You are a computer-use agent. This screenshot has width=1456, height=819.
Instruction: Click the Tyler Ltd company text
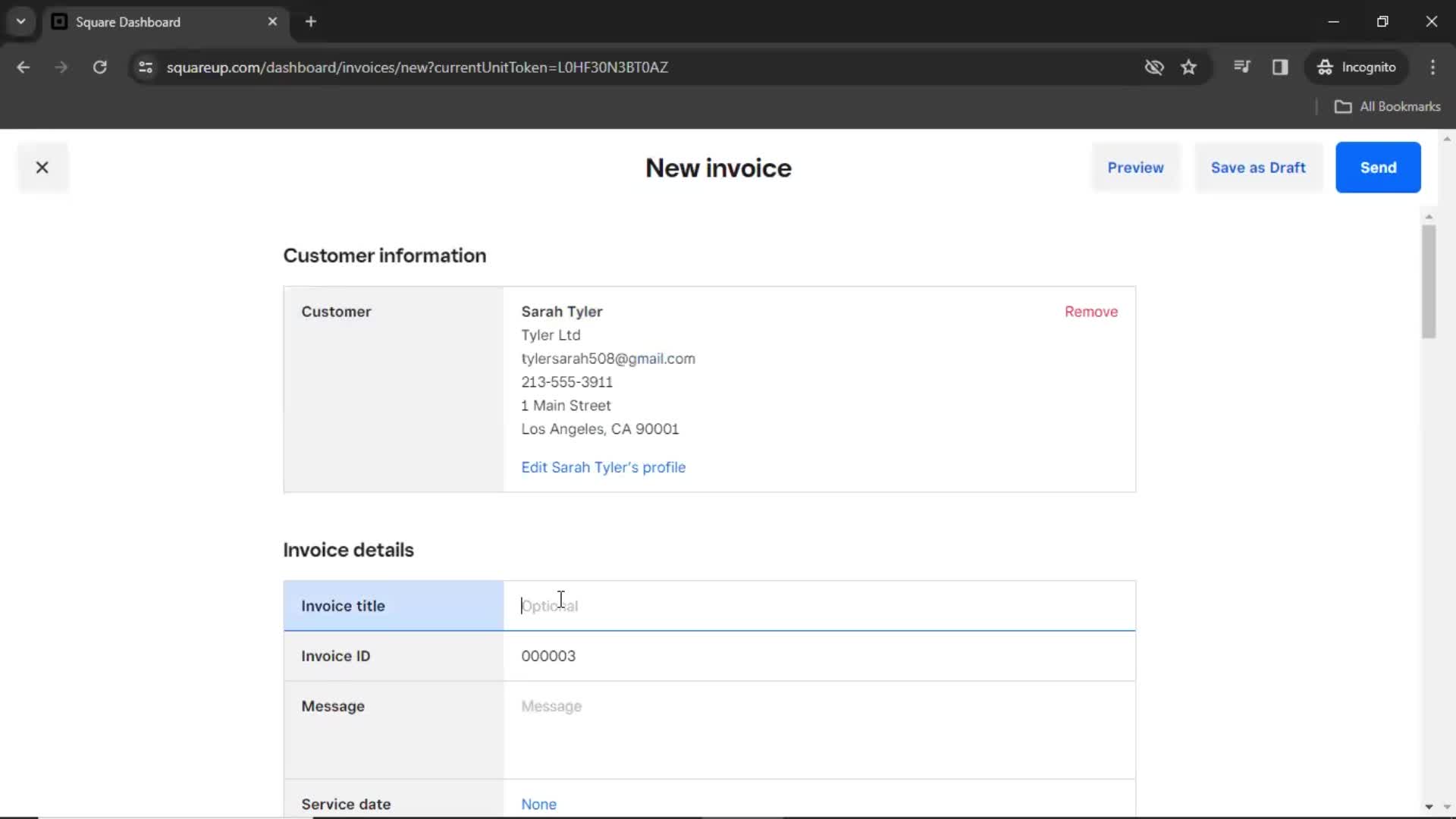pyautogui.click(x=551, y=335)
